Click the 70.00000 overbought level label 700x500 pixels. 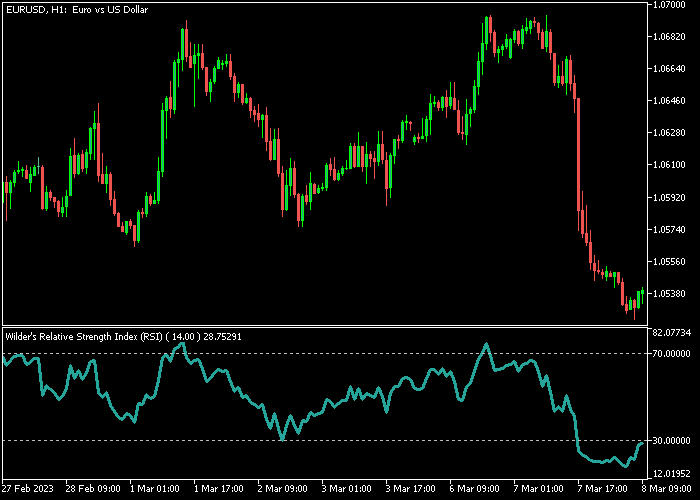[x=671, y=354]
